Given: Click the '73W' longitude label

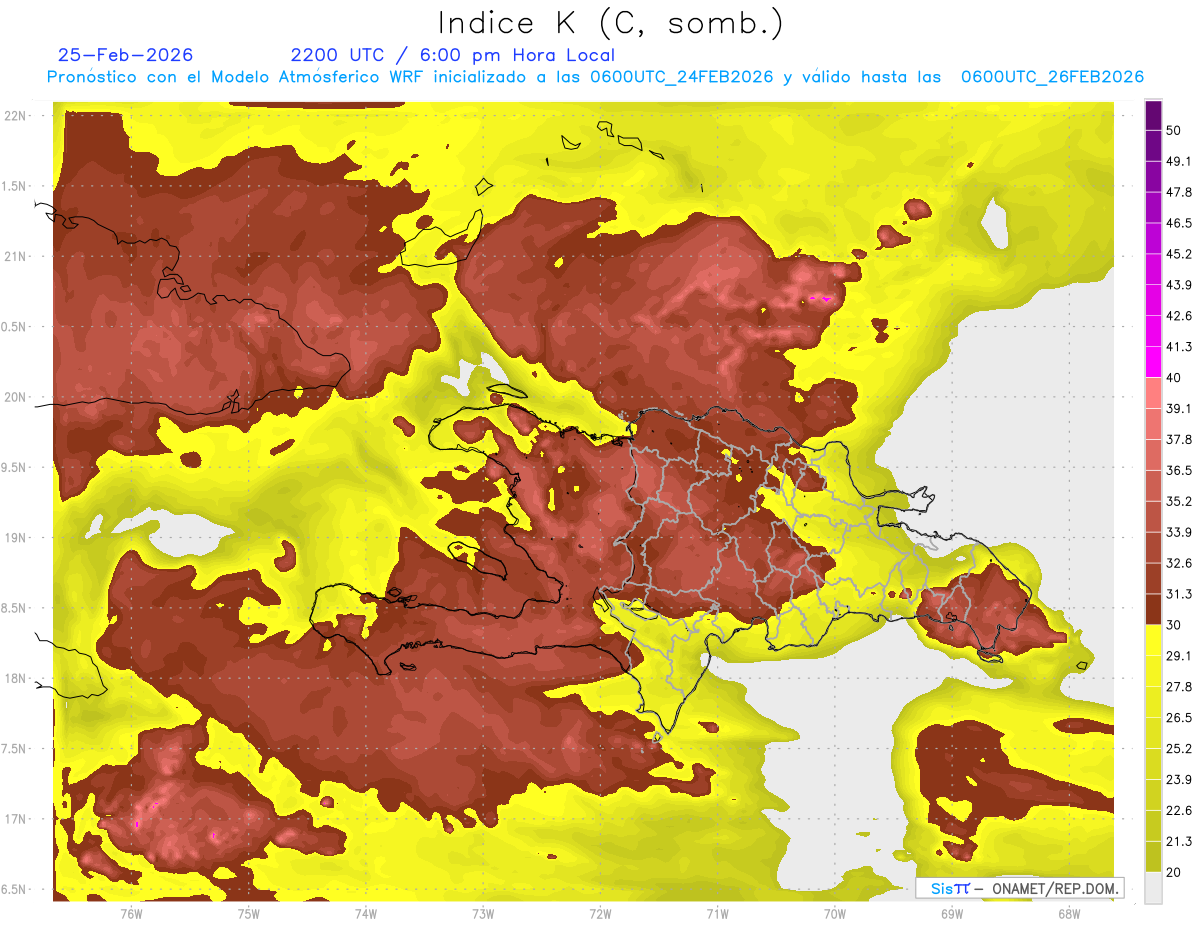Looking at the screenshot, I should point(483,913).
